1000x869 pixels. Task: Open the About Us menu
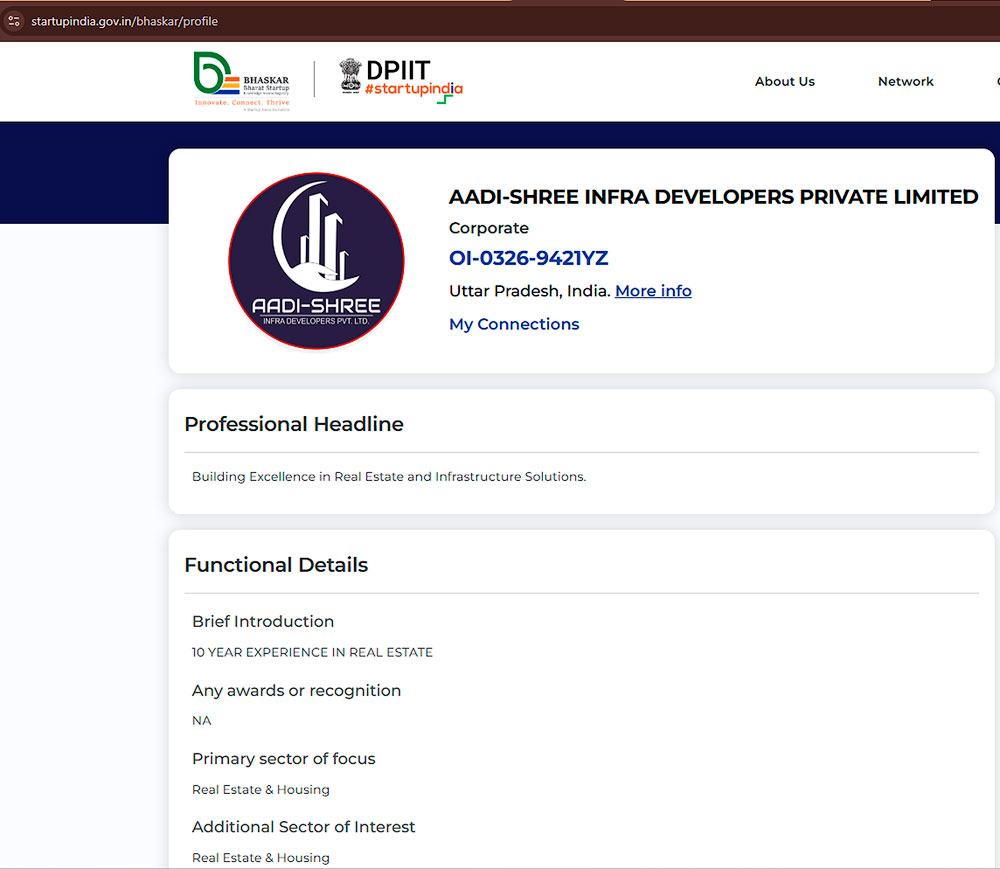[x=784, y=82]
